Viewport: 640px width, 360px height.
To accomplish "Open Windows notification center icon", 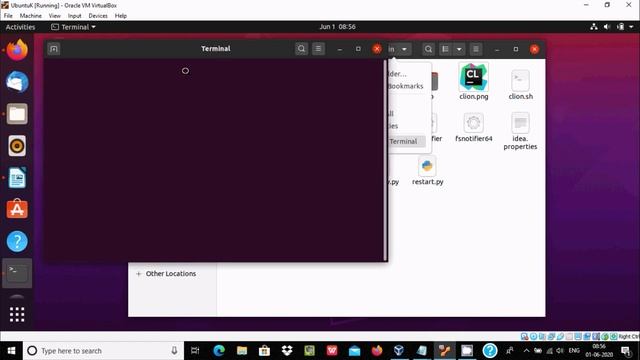I will coord(626,351).
